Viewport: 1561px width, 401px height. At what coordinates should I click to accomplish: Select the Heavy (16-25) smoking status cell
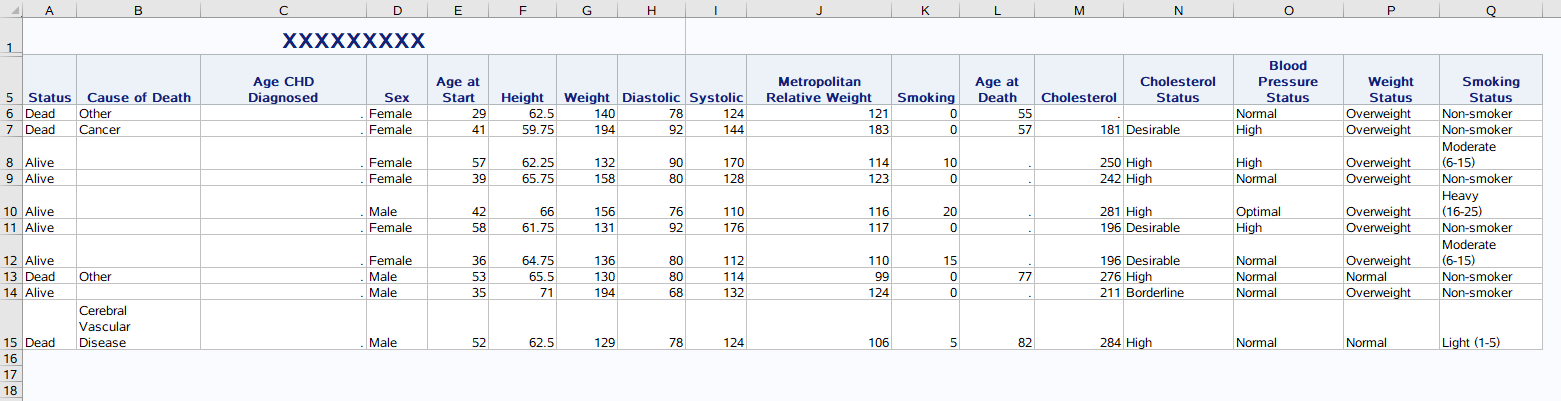1490,204
